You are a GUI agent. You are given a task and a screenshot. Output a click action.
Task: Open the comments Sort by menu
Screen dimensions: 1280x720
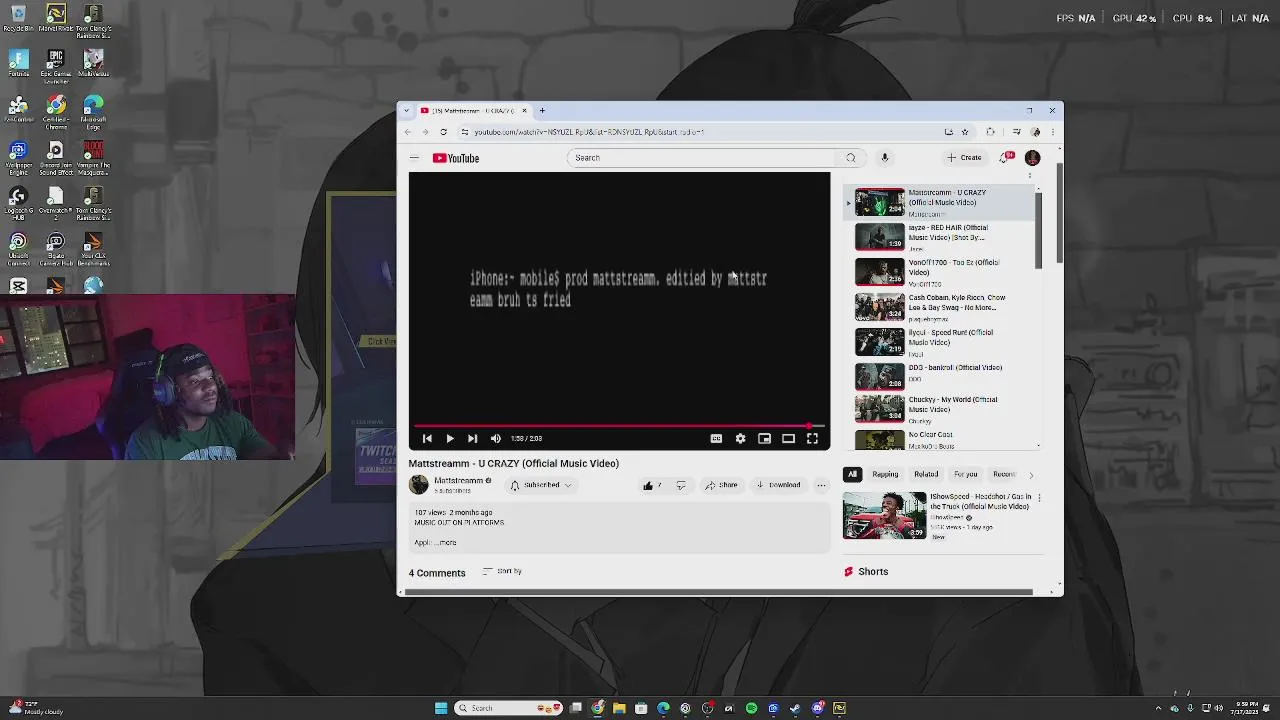tap(502, 571)
